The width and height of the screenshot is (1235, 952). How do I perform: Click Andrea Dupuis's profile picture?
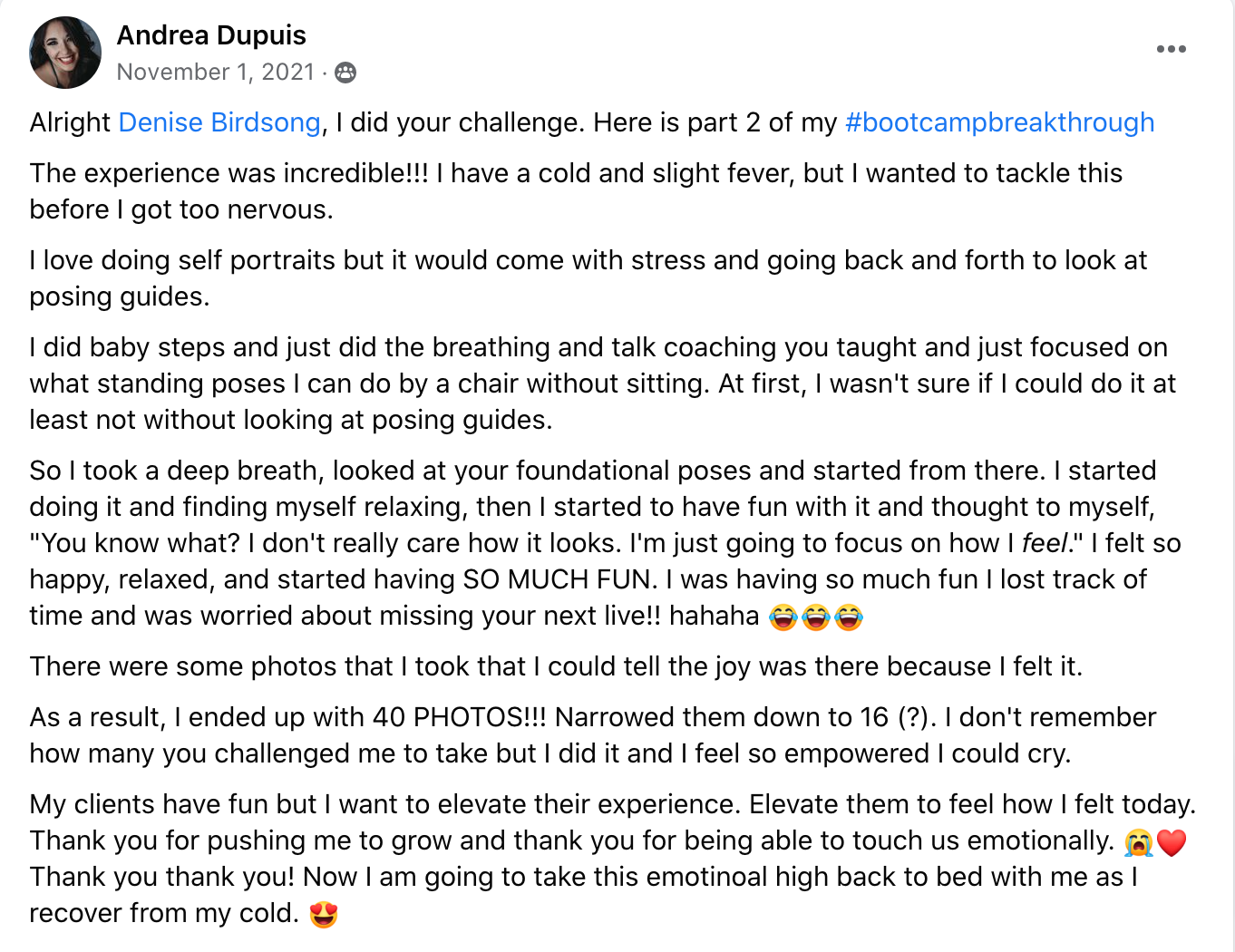click(x=65, y=53)
